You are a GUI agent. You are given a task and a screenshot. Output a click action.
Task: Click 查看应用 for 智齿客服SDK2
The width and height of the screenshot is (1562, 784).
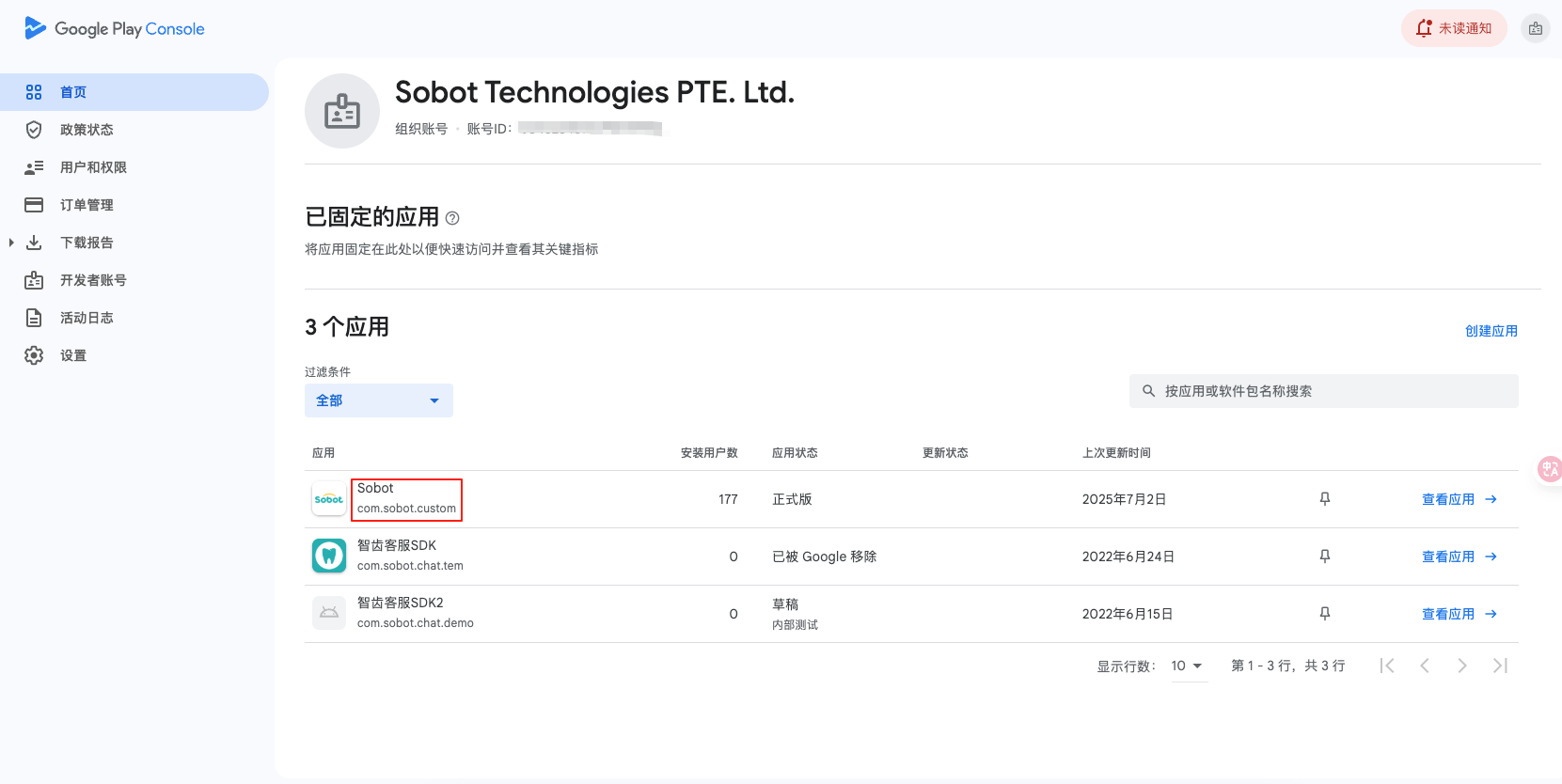click(x=1459, y=614)
